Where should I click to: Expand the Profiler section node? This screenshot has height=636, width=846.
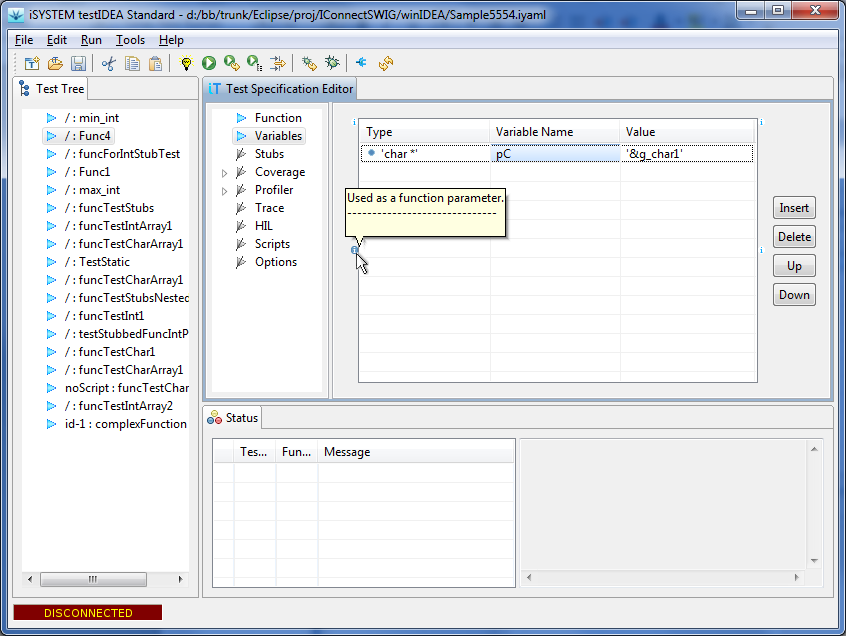pos(224,191)
